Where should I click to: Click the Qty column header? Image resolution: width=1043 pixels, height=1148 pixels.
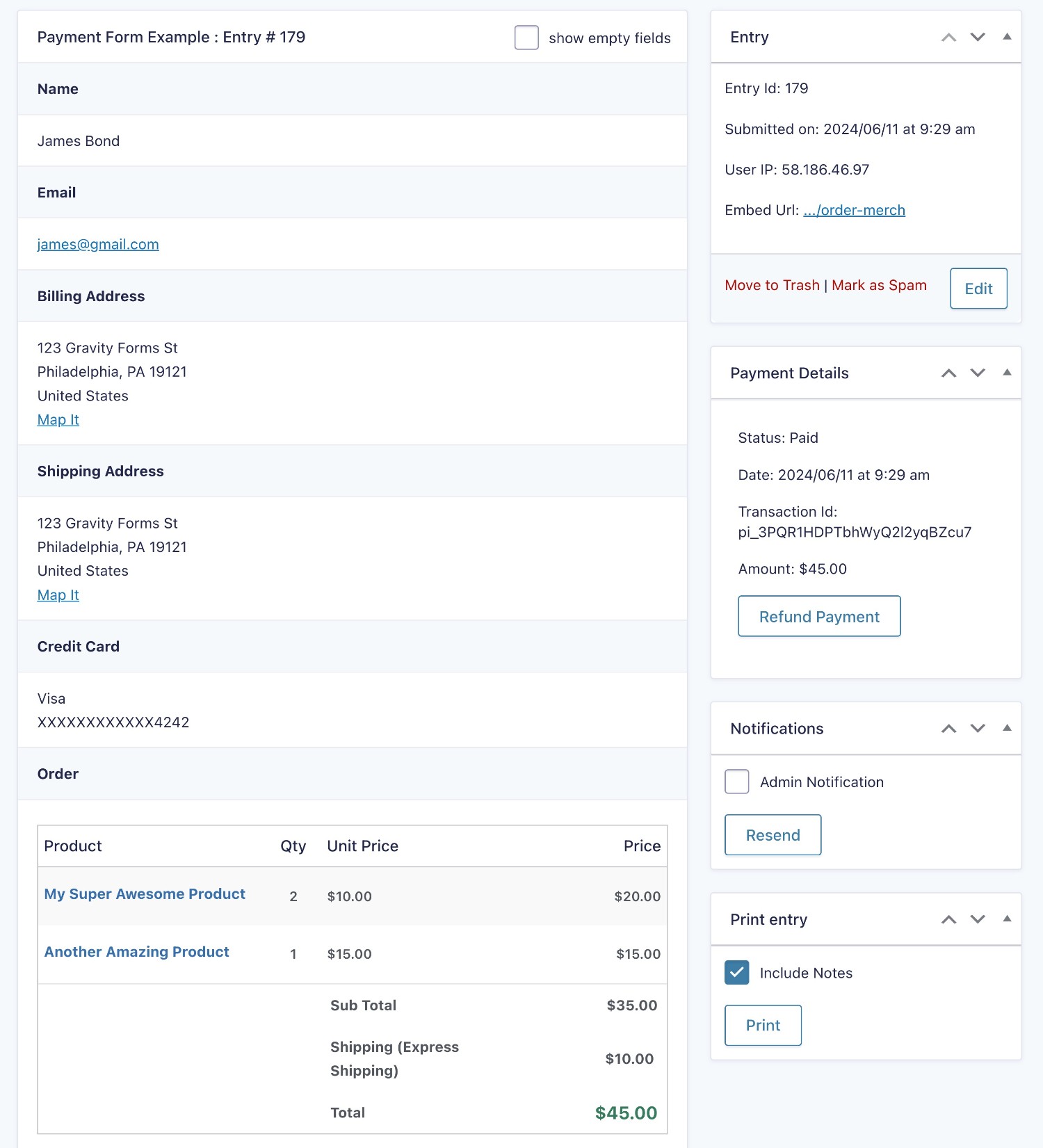point(293,846)
